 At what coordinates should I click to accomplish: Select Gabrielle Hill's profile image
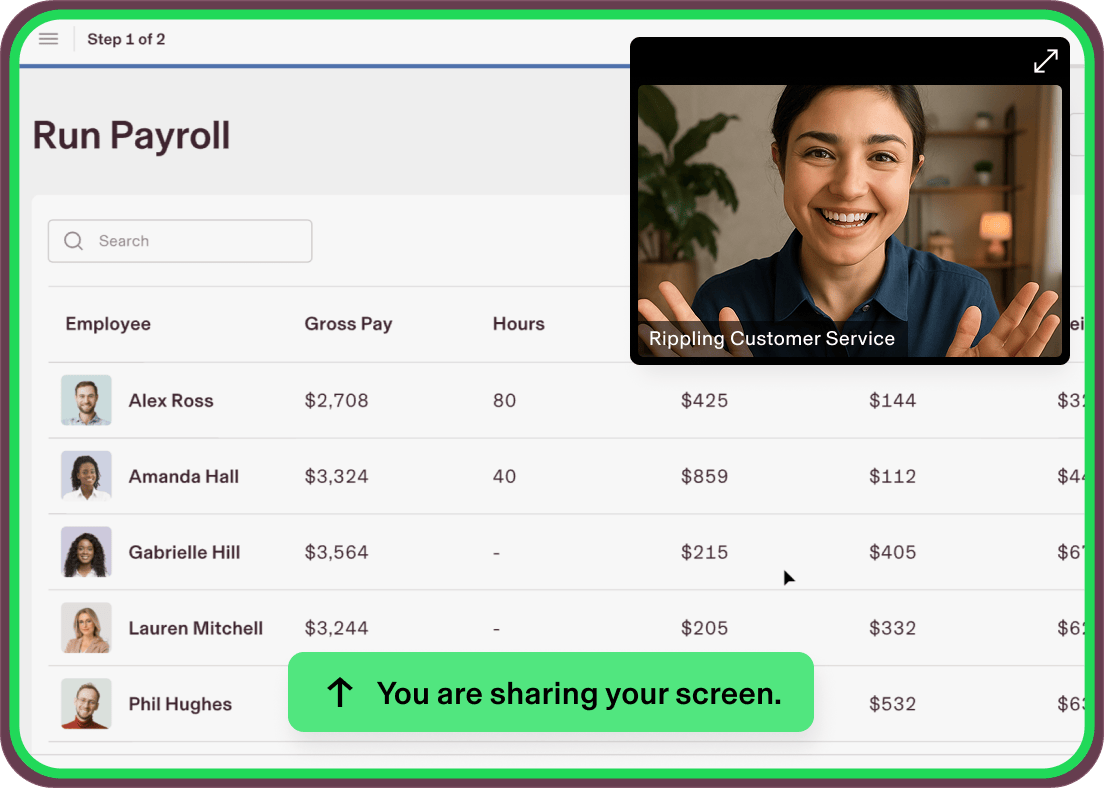[86, 552]
